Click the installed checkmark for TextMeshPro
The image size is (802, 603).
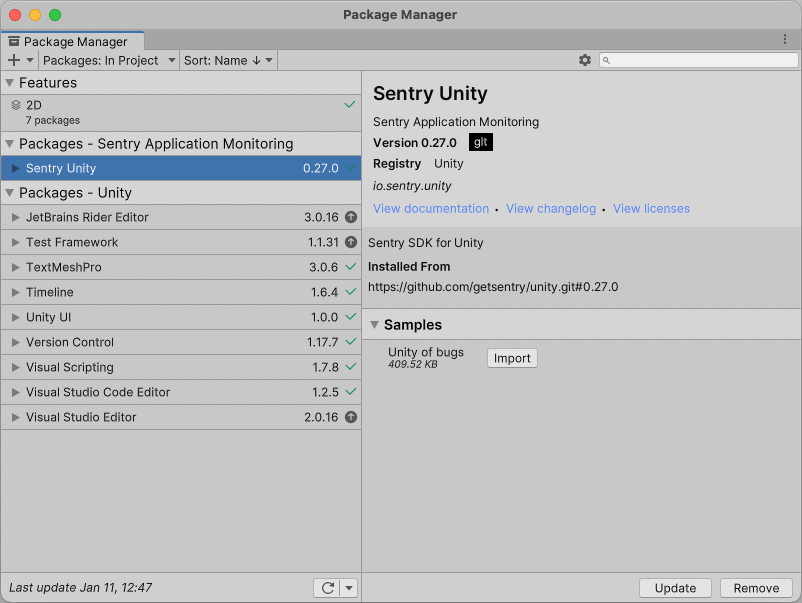[x=351, y=266]
